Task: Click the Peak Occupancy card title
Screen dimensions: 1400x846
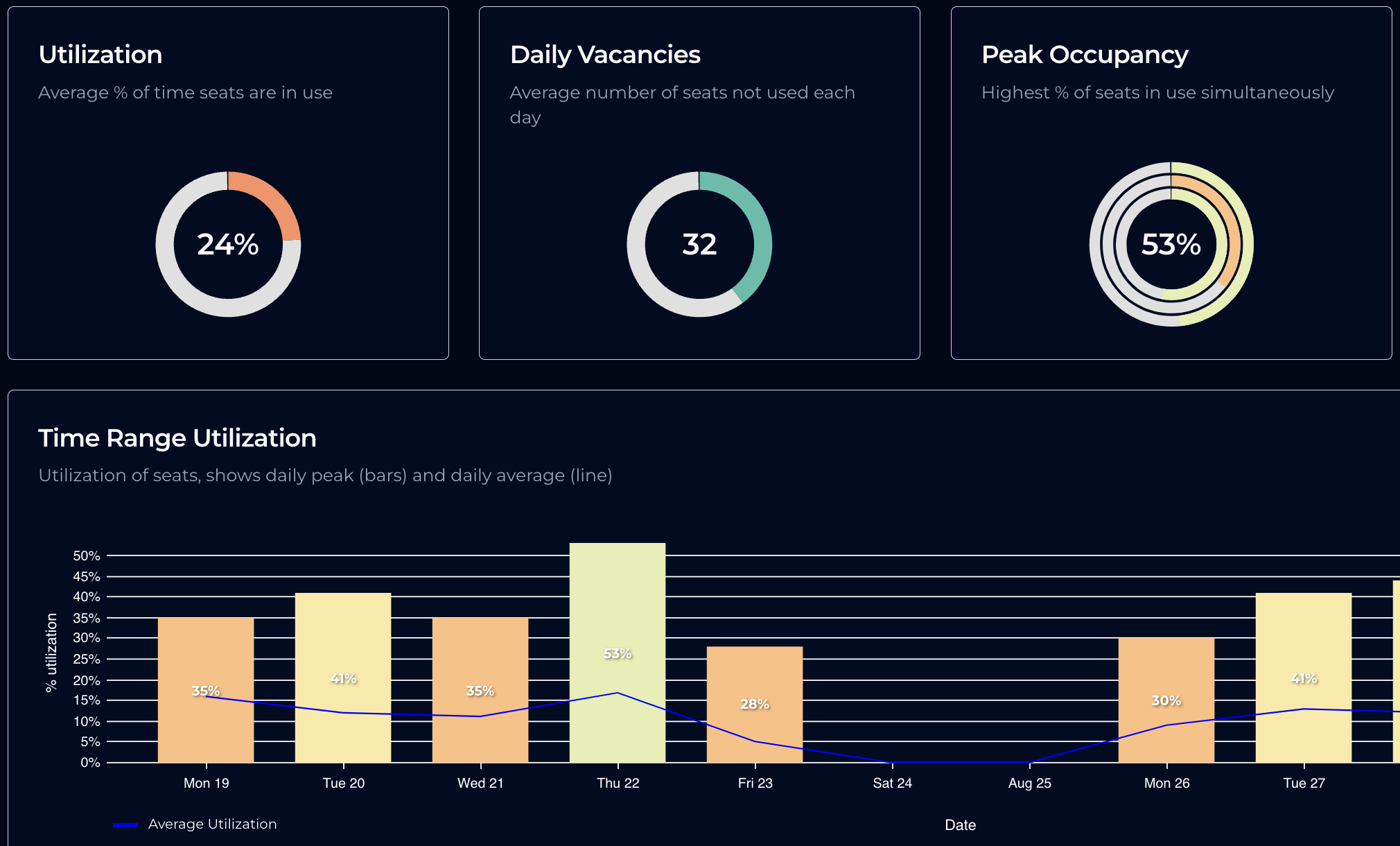Action: coord(1085,55)
